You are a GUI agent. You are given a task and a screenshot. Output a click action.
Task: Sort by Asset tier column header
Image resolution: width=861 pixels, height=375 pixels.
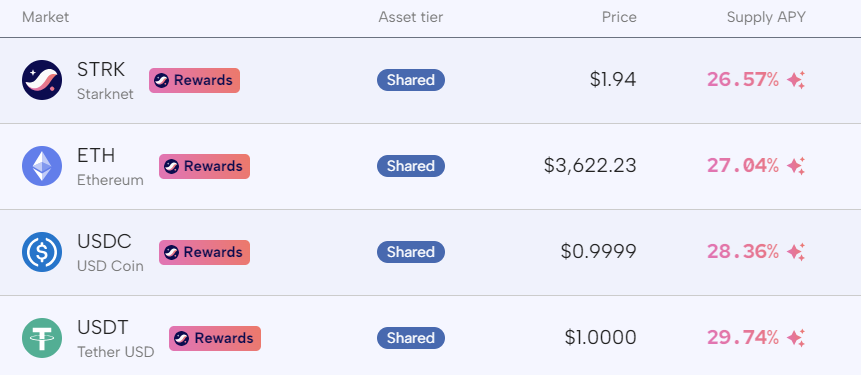(411, 17)
